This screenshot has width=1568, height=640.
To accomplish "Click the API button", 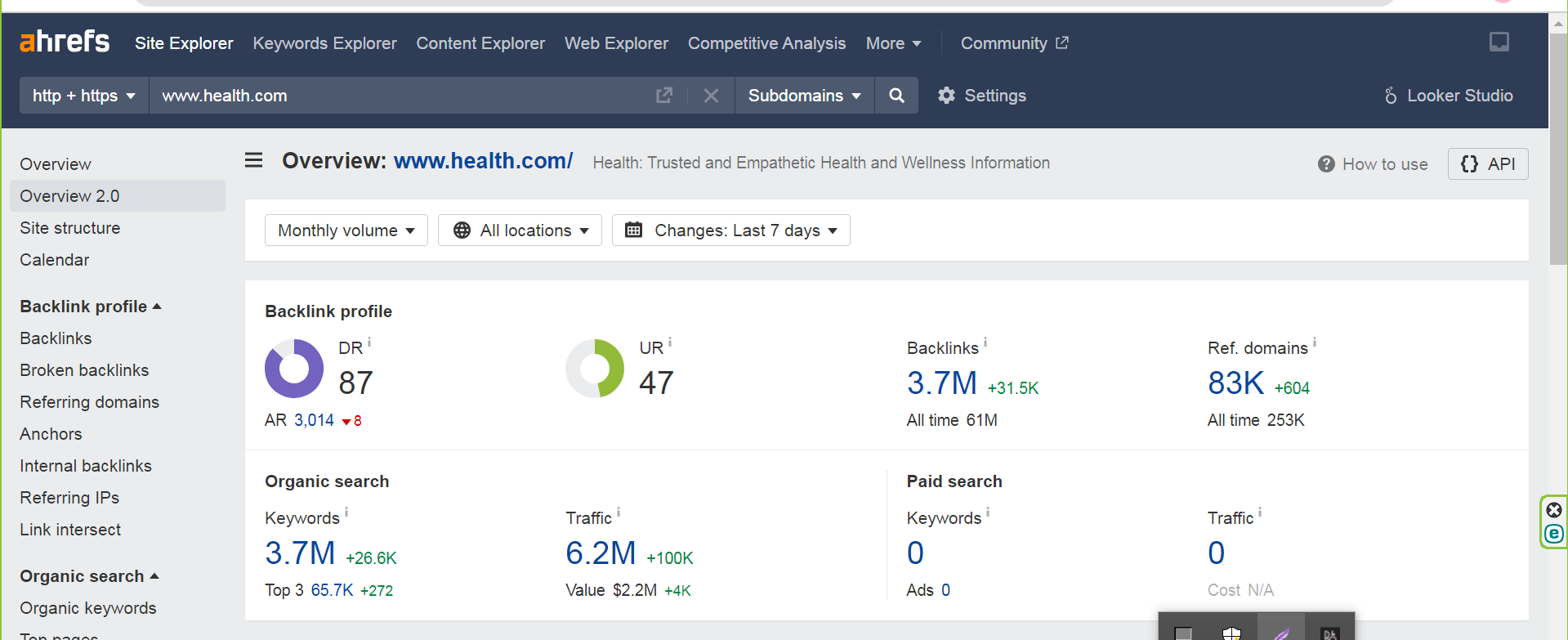I will coord(1488,164).
